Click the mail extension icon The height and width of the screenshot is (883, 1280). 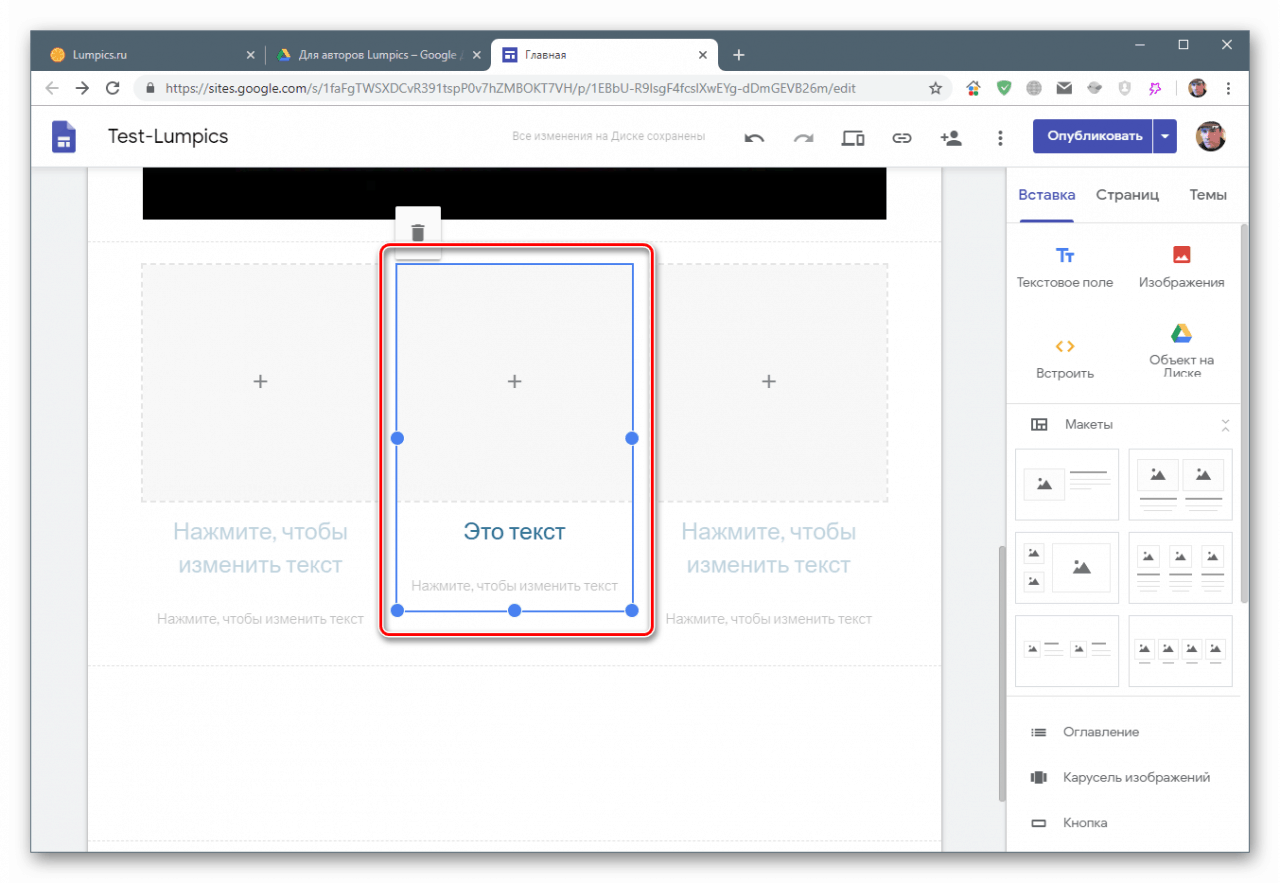[1064, 88]
